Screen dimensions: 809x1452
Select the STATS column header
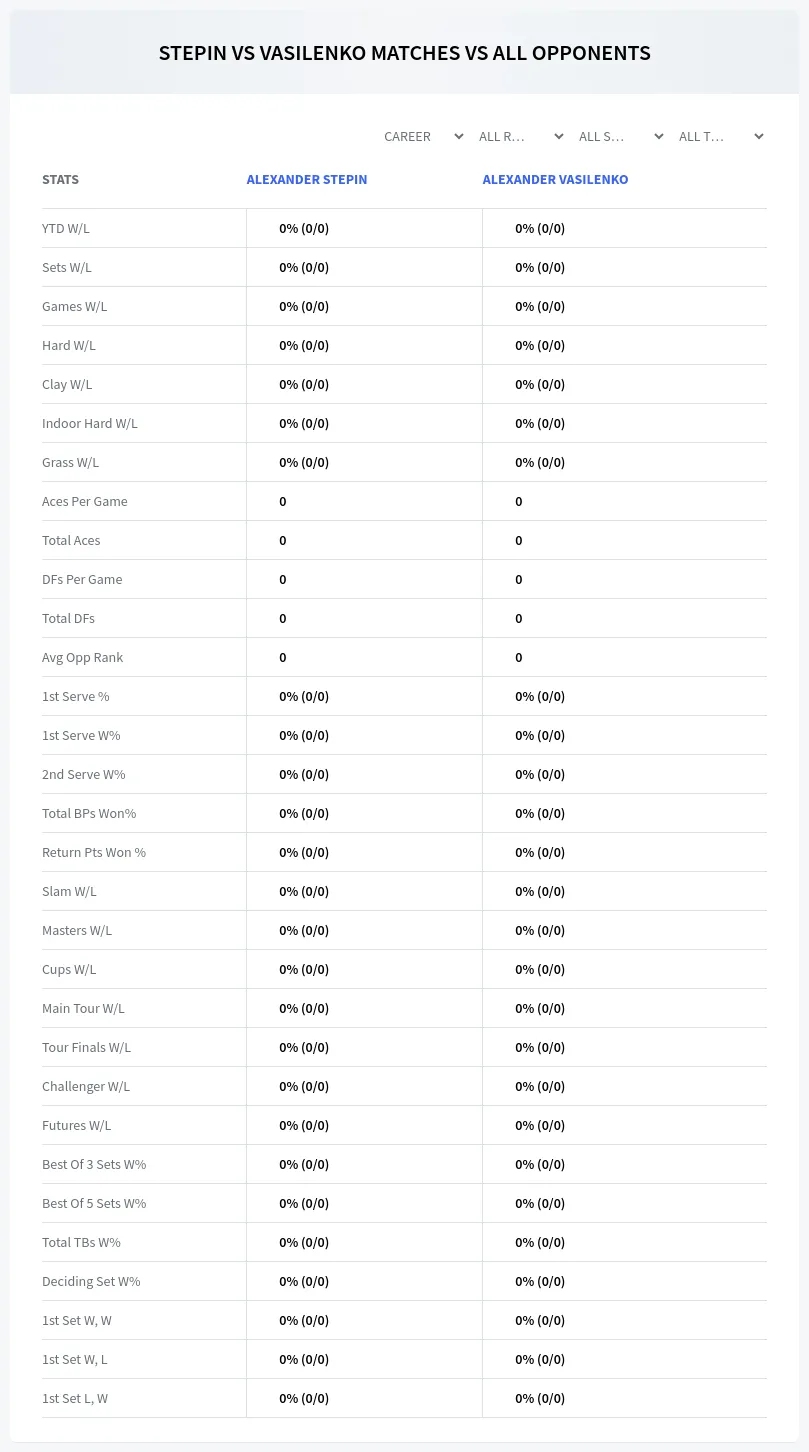click(x=60, y=180)
